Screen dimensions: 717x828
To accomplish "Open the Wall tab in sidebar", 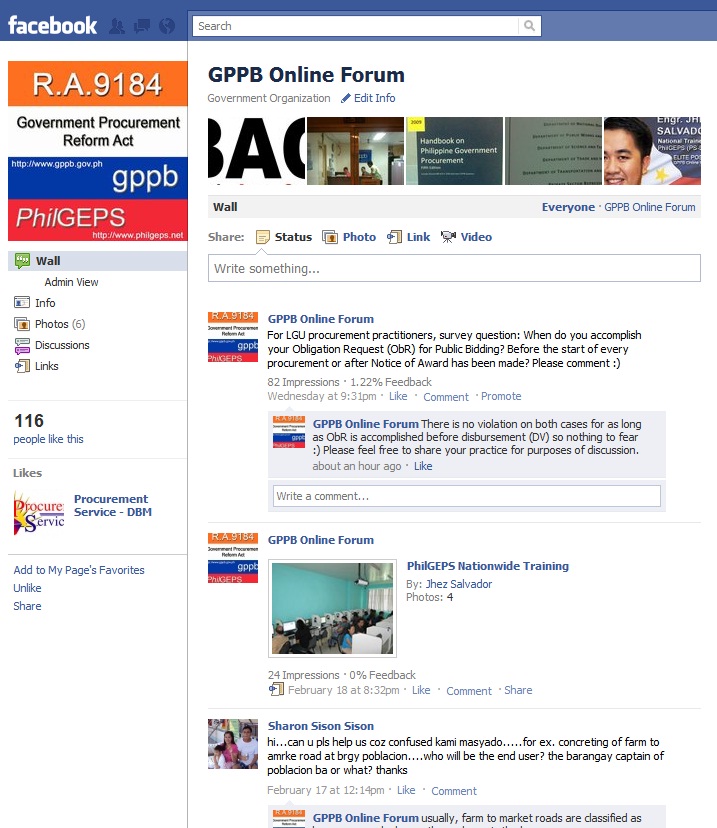I will 98,261.
